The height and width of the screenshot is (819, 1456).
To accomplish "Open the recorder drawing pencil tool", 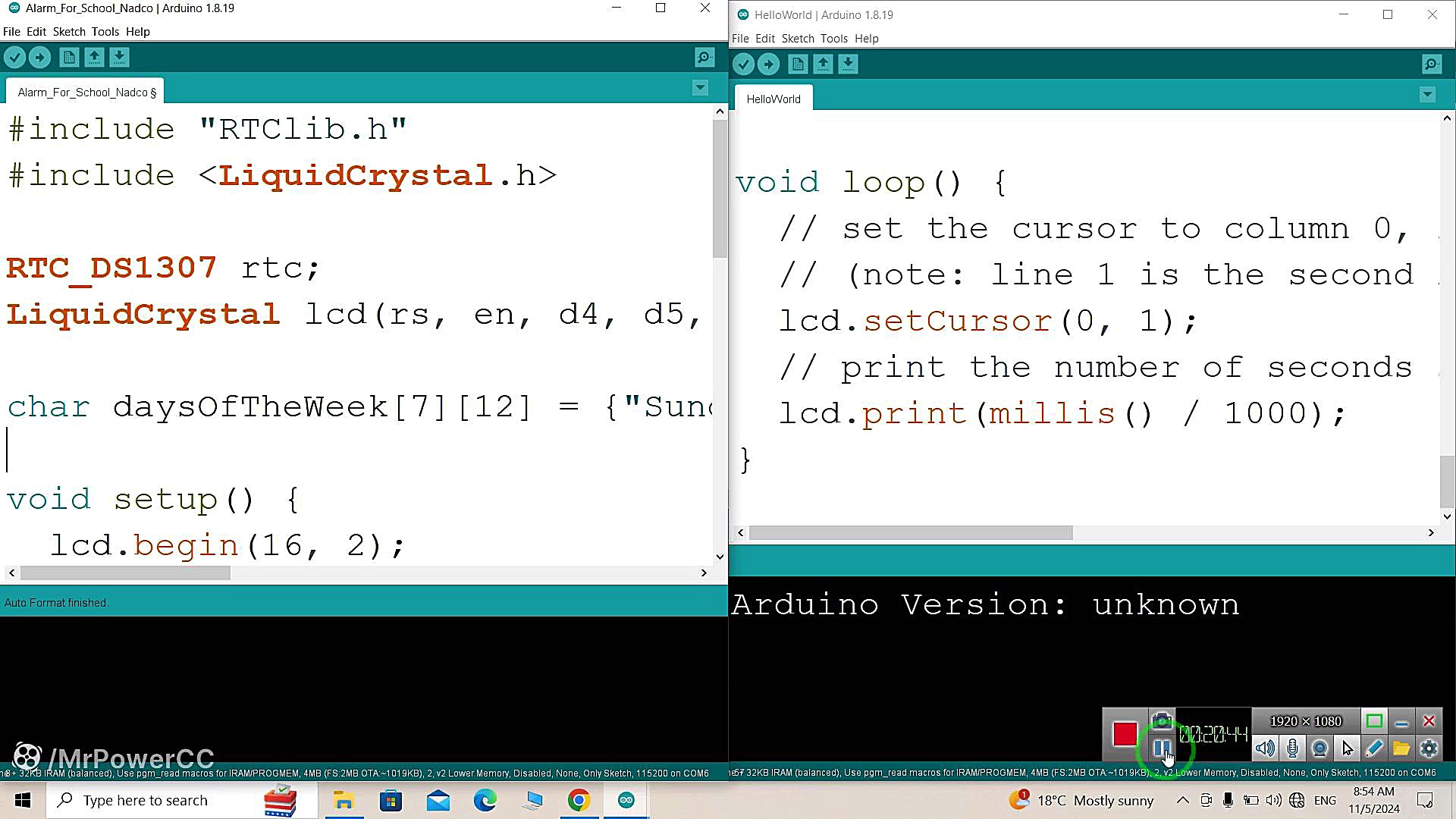I will point(1374,748).
